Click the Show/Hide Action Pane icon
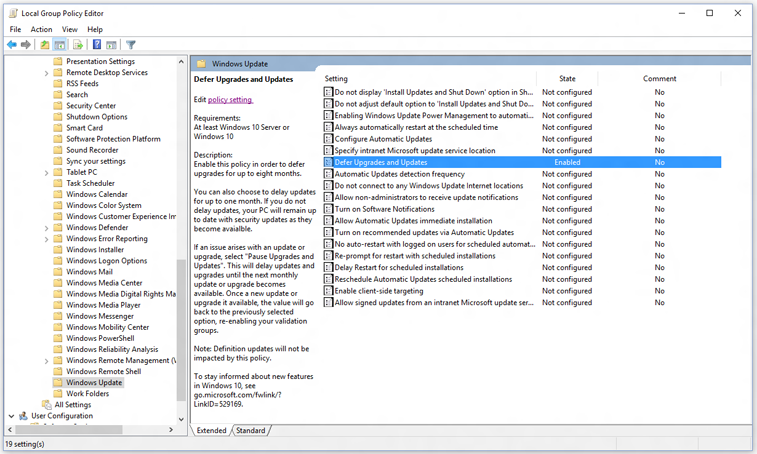Screen dimensions: 757x454 [112, 45]
